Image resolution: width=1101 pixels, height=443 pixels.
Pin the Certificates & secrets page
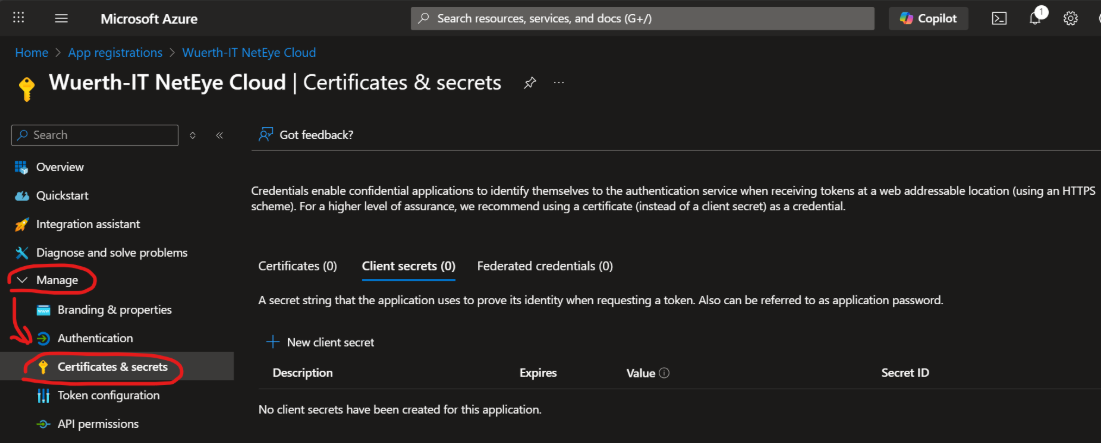(x=529, y=83)
